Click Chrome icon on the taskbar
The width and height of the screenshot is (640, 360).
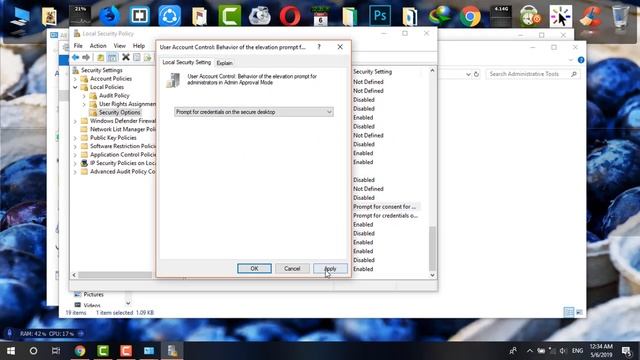(x=80, y=351)
